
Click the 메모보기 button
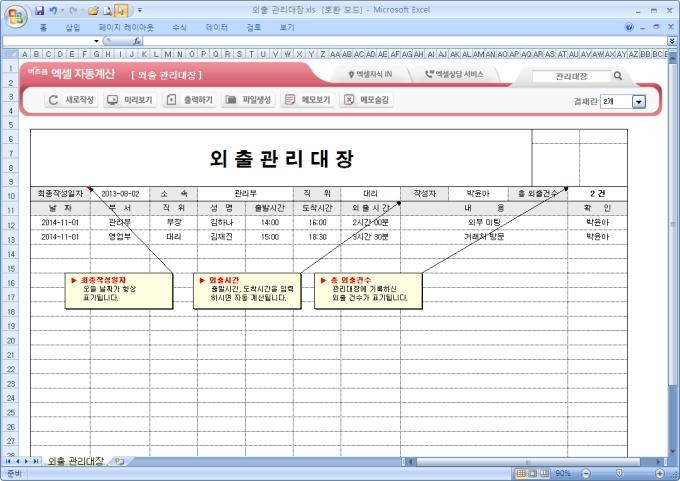point(307,100)
